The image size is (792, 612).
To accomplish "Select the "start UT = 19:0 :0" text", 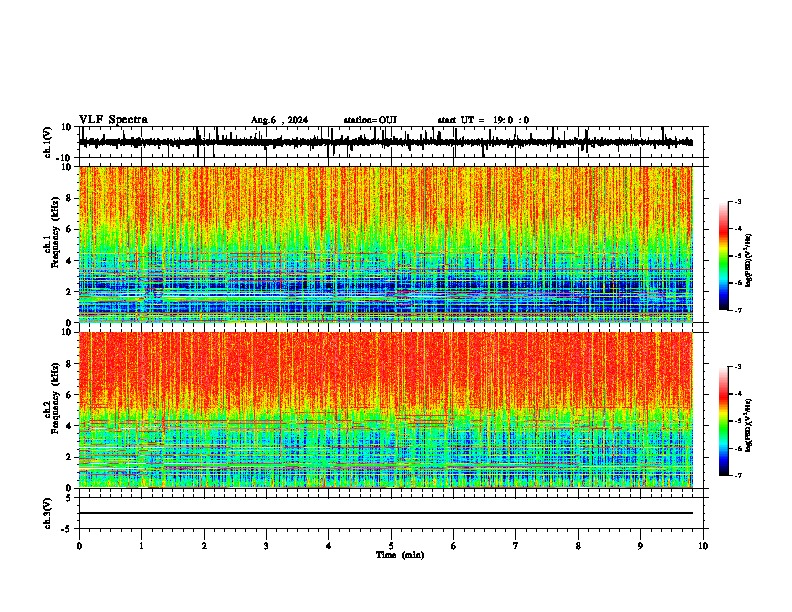I will coord(483,120).
